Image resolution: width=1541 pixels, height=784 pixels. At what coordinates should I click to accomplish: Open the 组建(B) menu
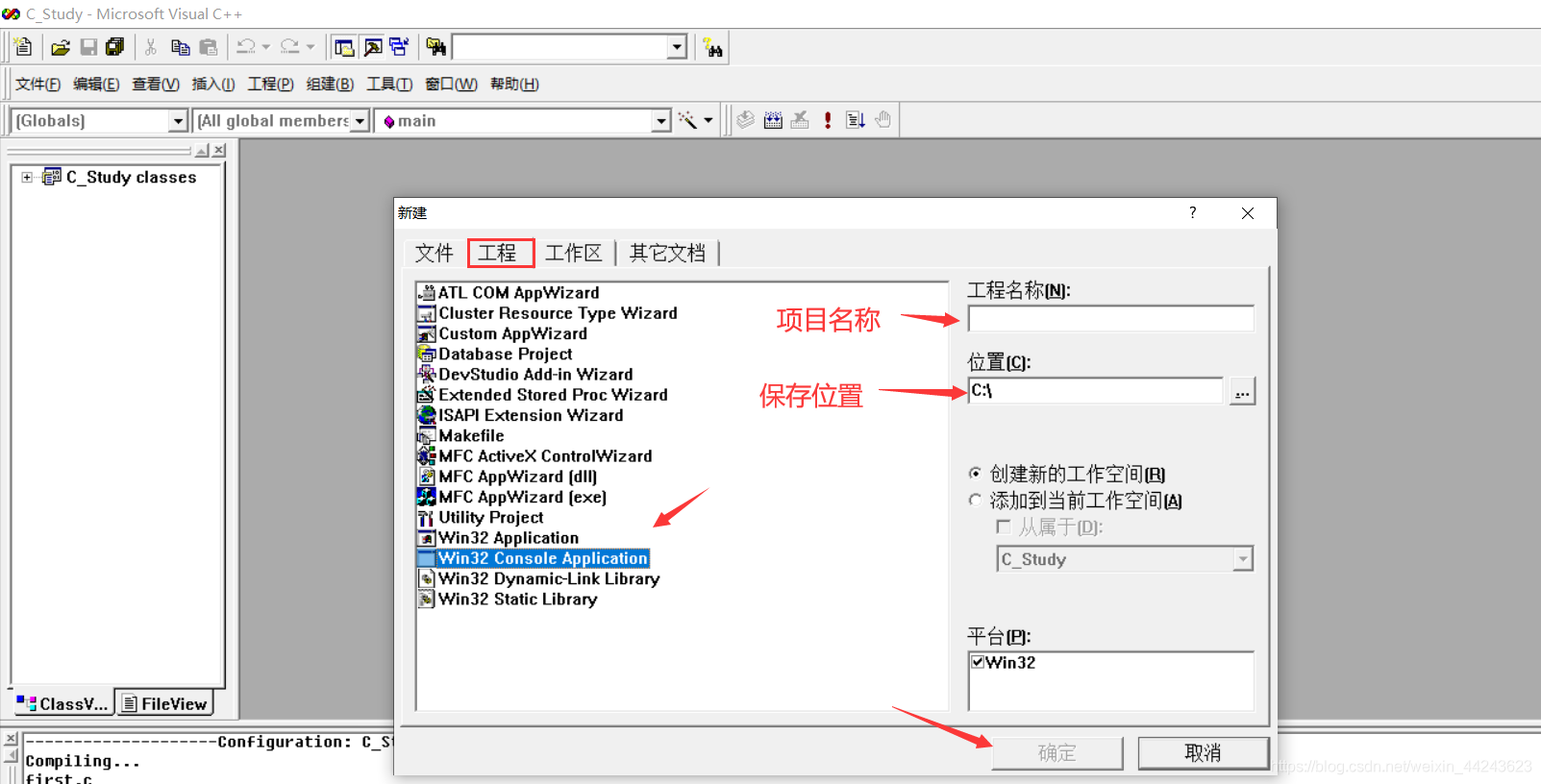click(x=330, y=85)
